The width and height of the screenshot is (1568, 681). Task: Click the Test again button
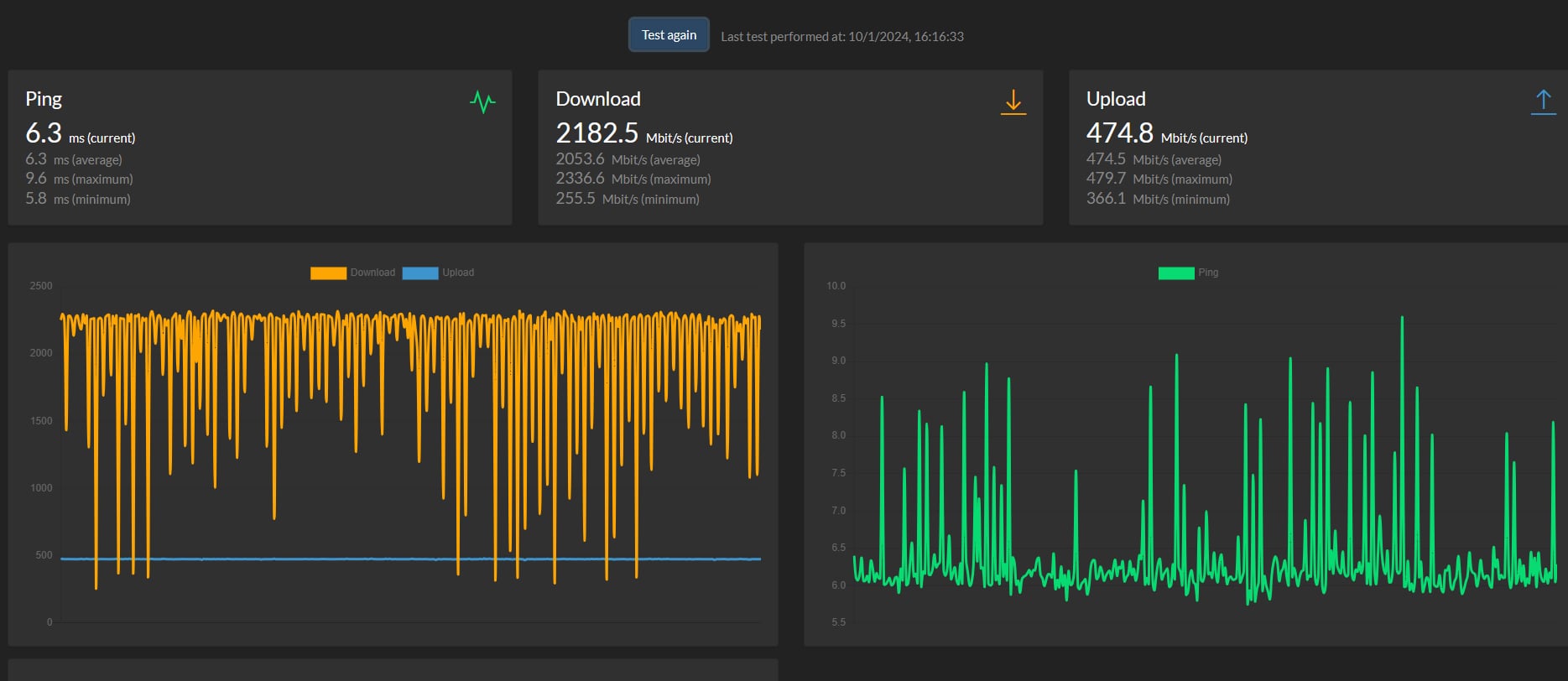click(669, 35)
